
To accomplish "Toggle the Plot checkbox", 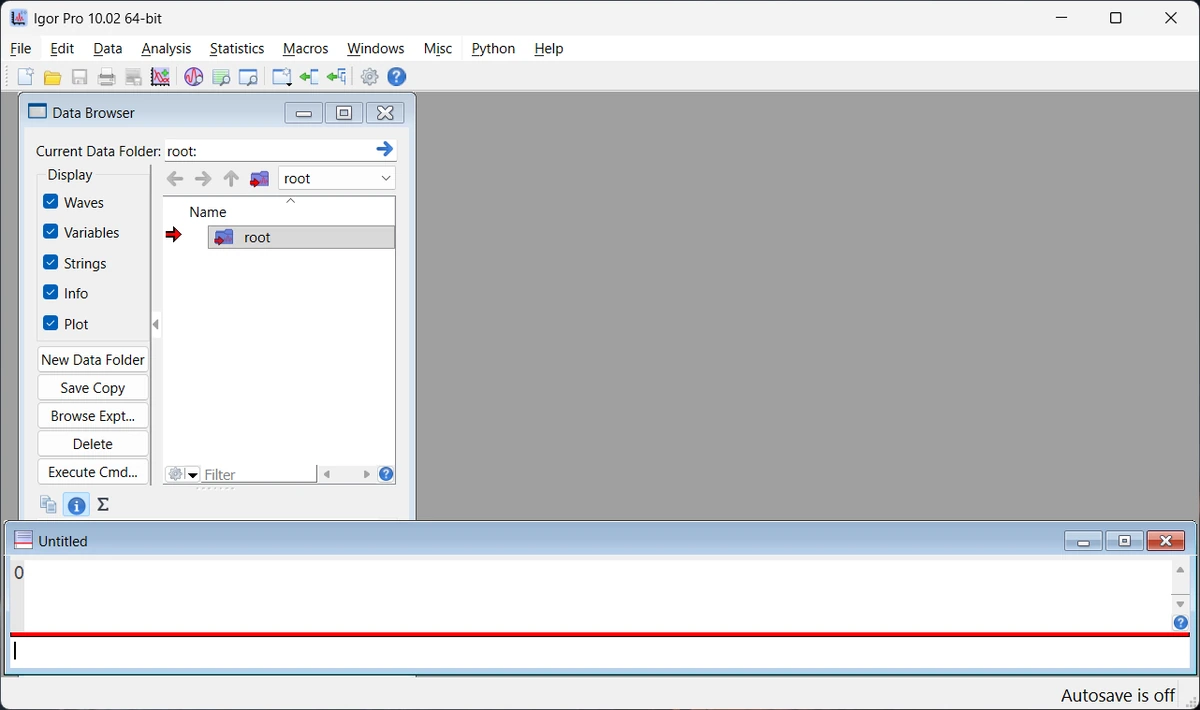I will click(x=51, y=323).
